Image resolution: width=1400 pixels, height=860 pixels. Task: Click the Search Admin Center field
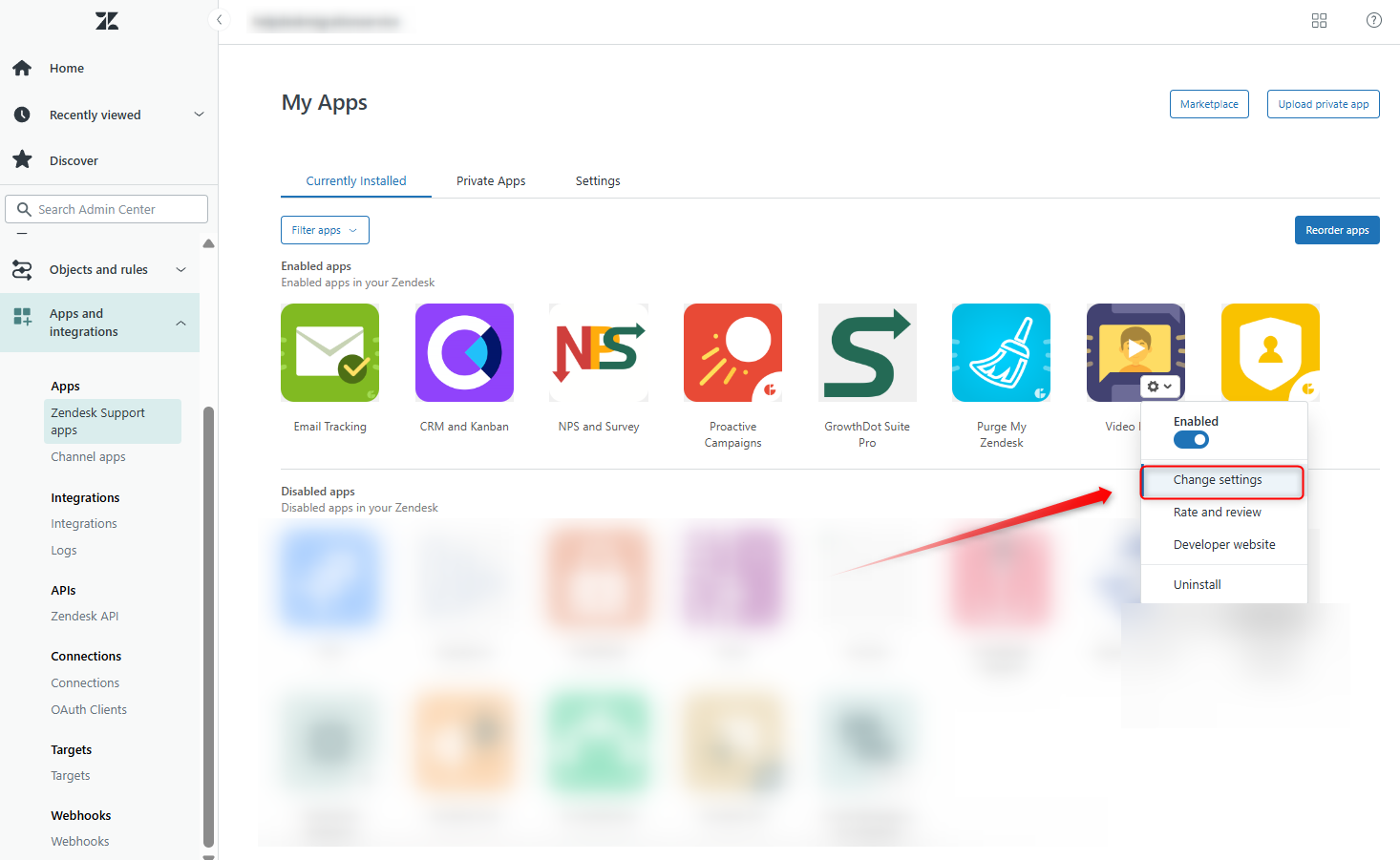tap(107, 209)
